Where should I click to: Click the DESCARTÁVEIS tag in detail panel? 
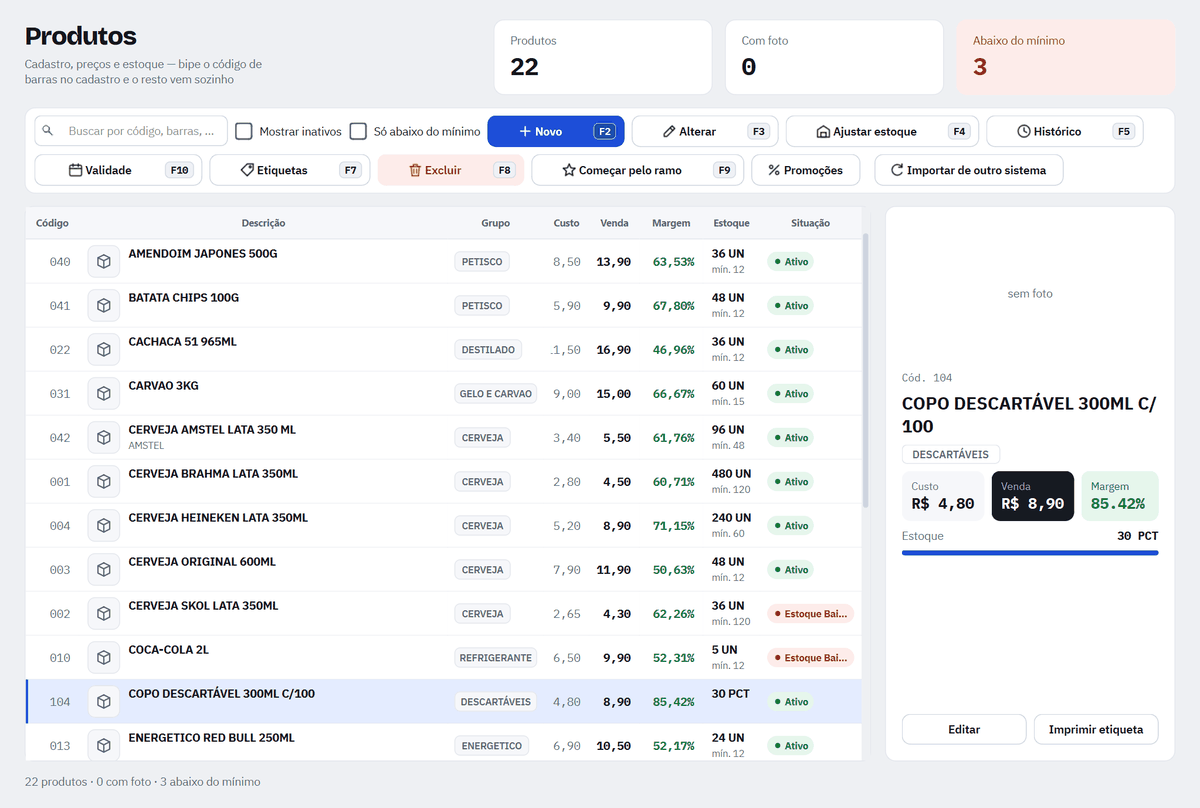coord(951,454)
